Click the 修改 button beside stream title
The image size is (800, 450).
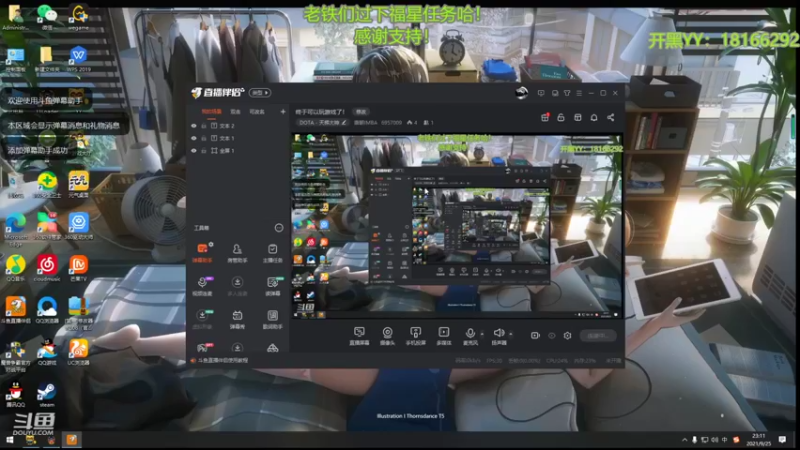pyautogui.click(x=361, y=112)
